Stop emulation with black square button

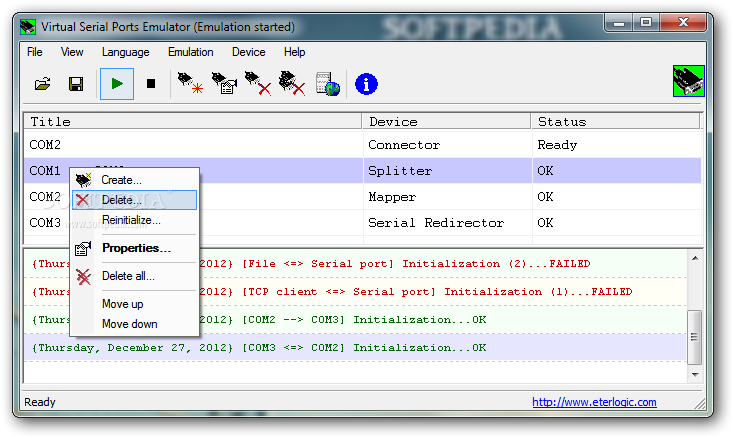click(151, 84)
